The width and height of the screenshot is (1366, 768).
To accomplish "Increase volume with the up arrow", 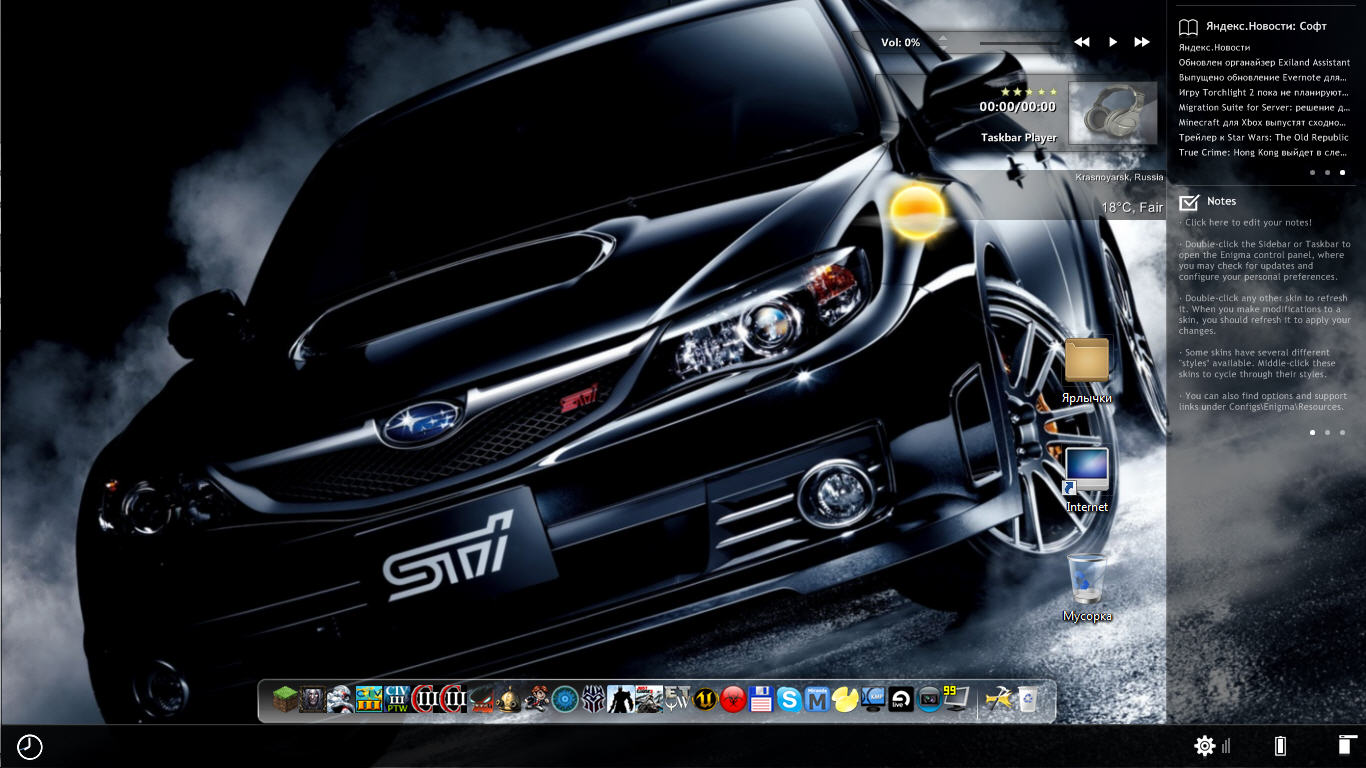I will point(942,37).
